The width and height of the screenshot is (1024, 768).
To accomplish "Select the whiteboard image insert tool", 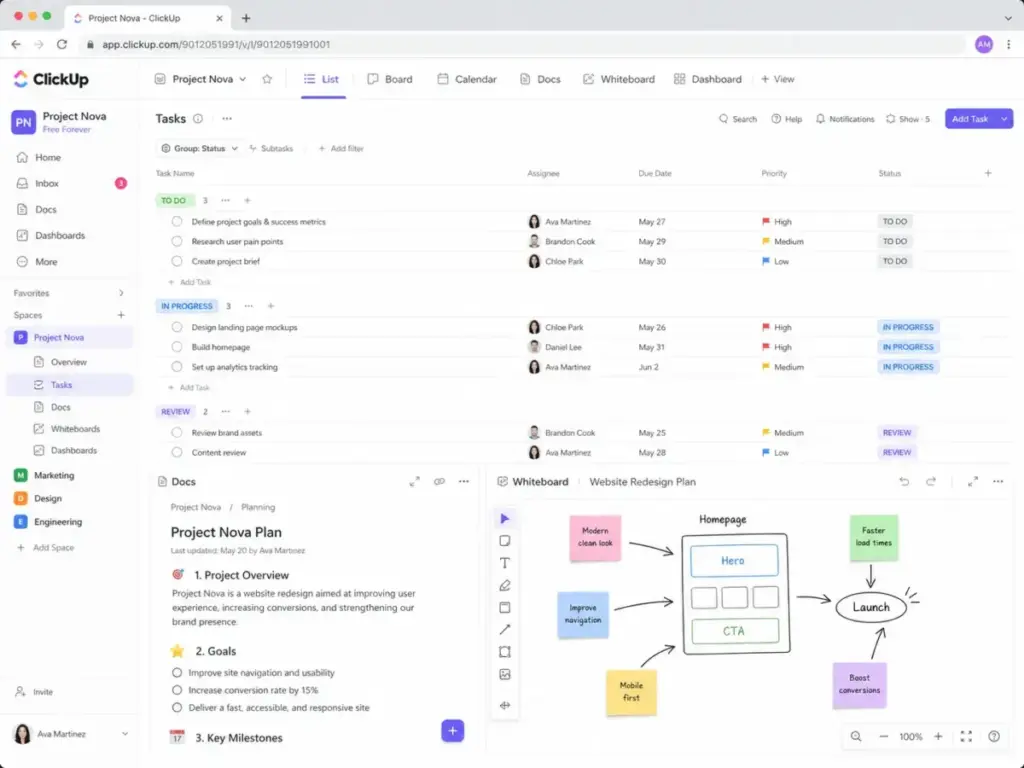I will [504, 674].
